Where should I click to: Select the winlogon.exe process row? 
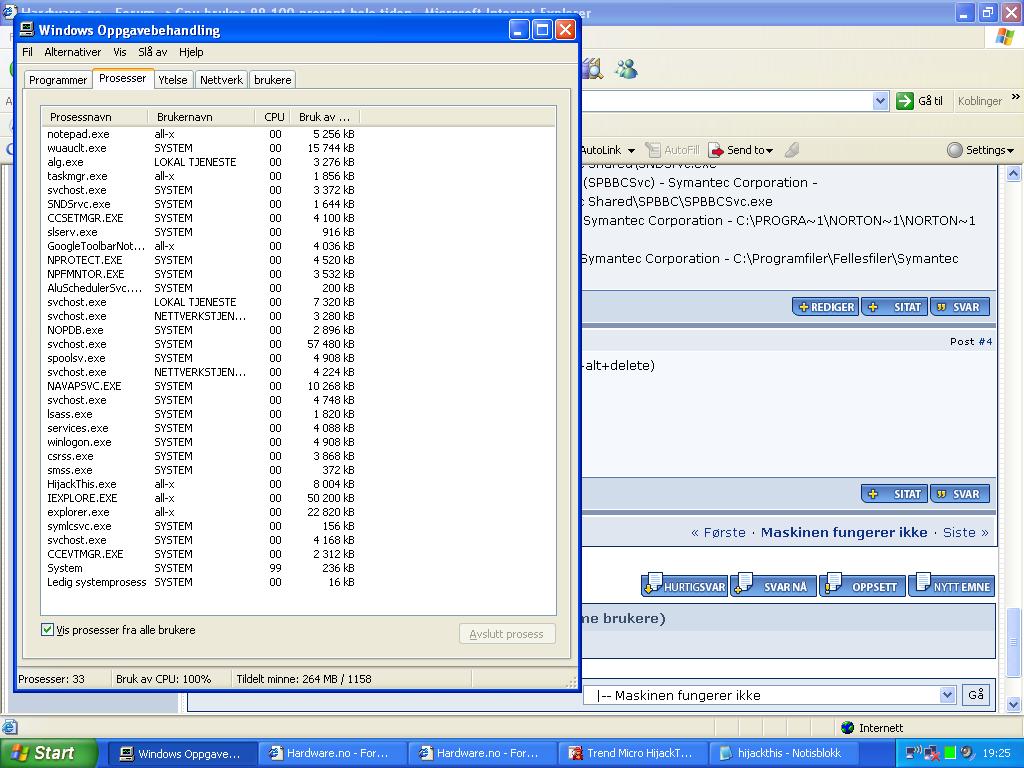200,442
